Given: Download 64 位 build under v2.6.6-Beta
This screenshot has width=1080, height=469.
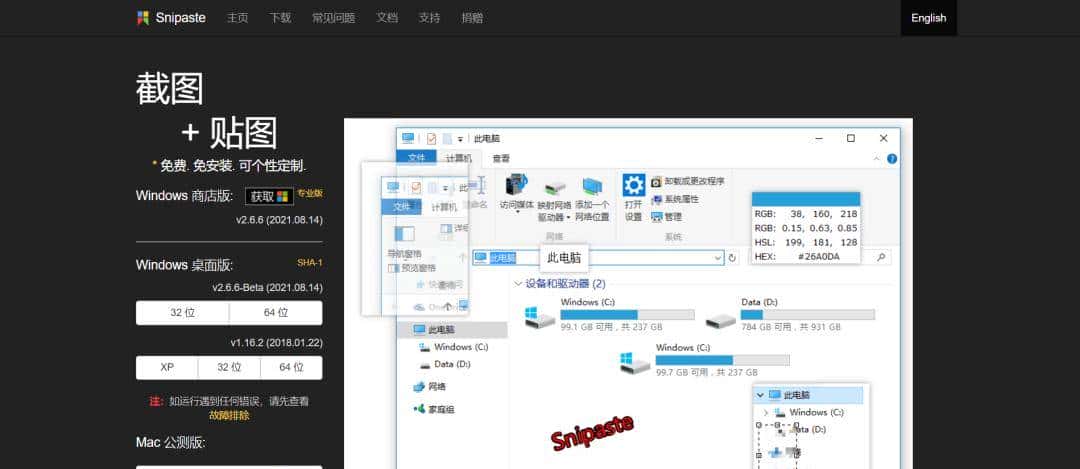Looking at the screenshot, I should 276,313.
